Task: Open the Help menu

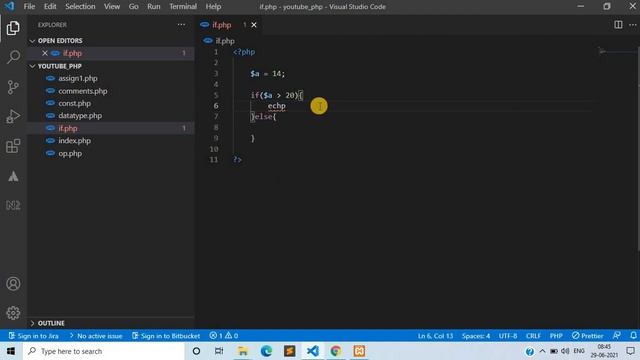Action: [213, 7]
